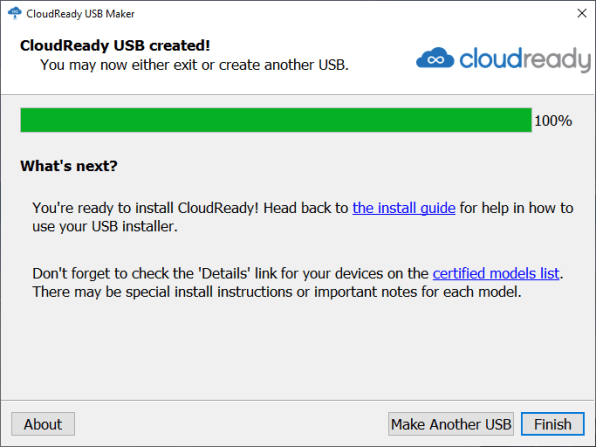Screen dimensions: 596x447
Task: Open the install guide link
Action: pyautogui.click(x=404, y=208)
